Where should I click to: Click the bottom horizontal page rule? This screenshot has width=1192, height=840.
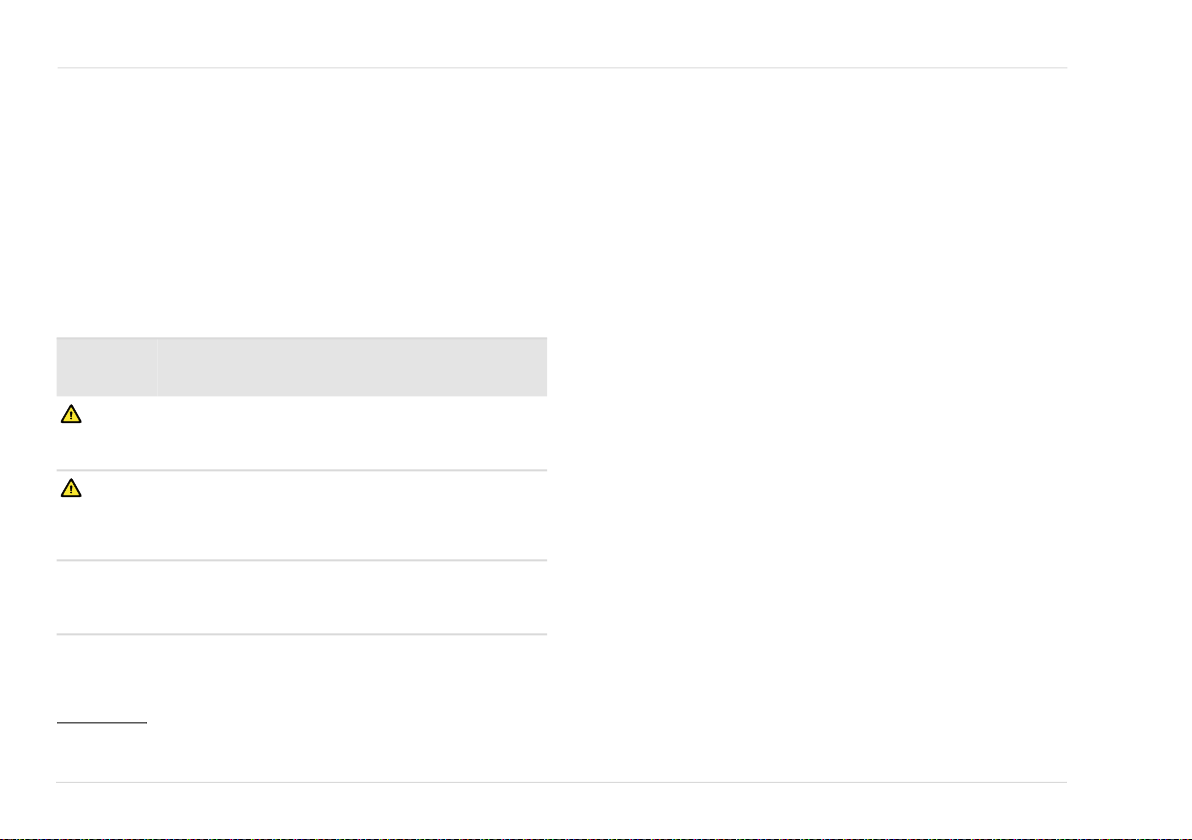tap(562, 782)
